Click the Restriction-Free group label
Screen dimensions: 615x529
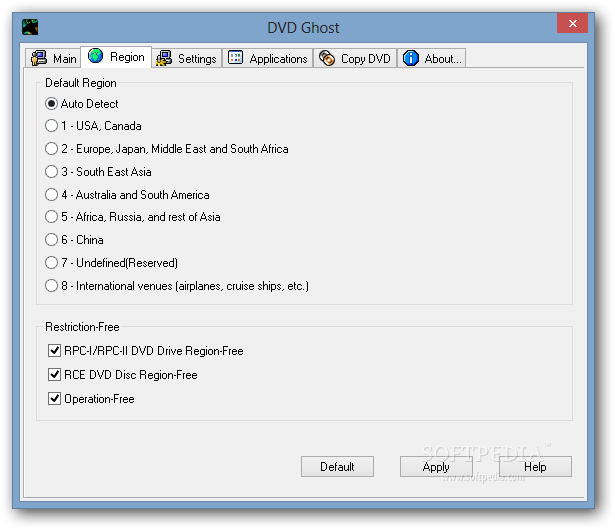click(82, 327)
